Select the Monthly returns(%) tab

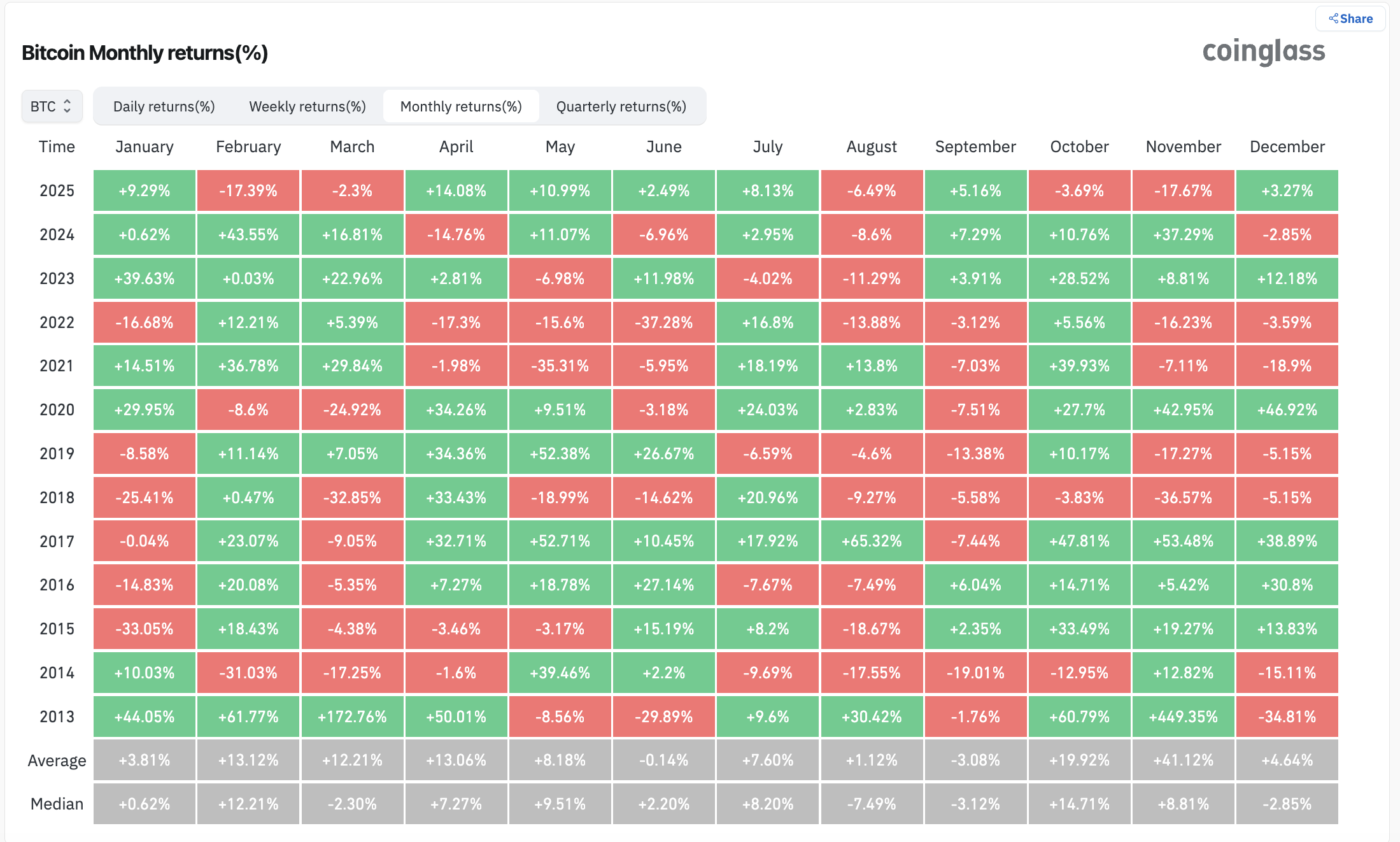pyautogui.click(x=460, y=106)
